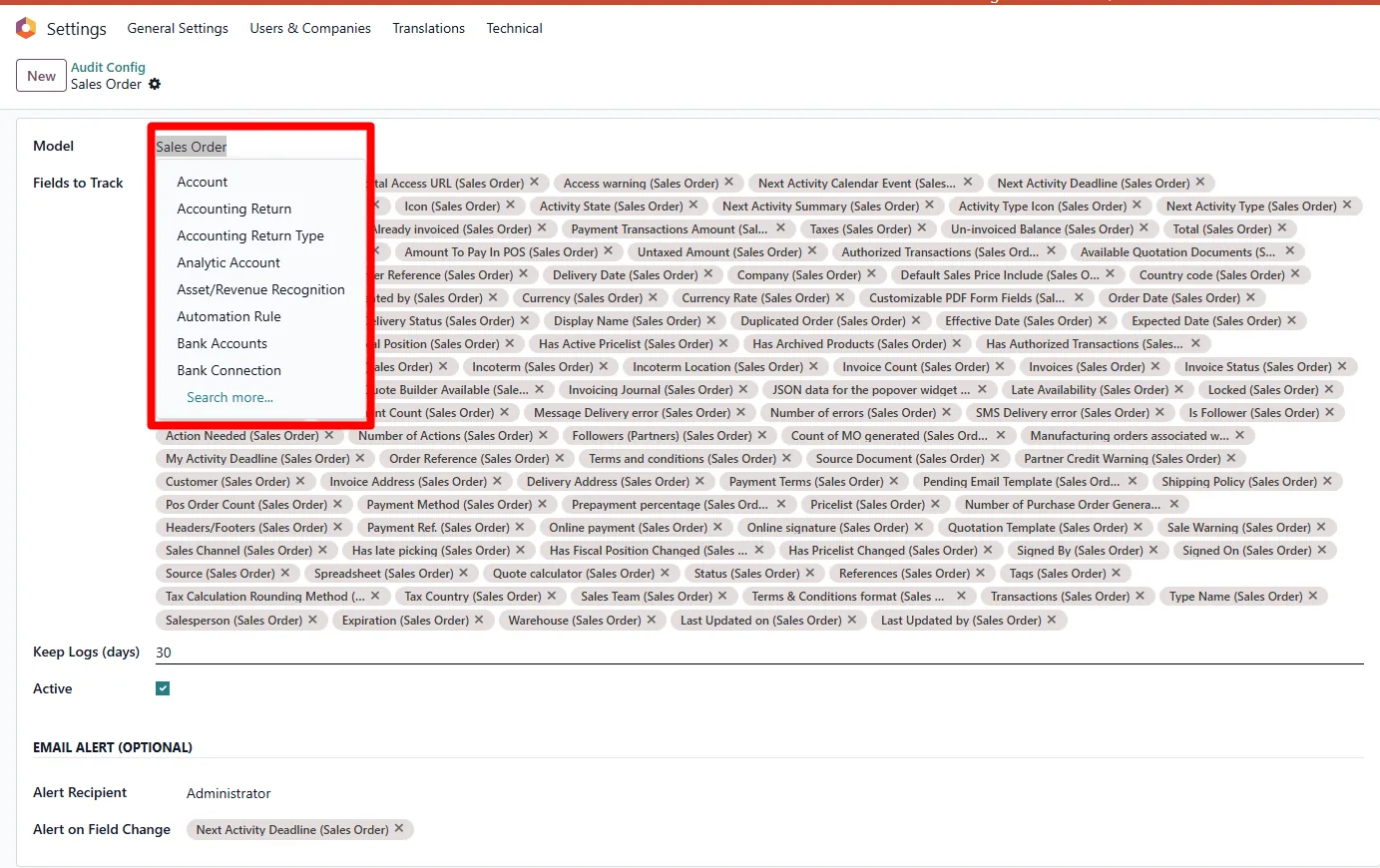
Task: Remove the Customer (Sales Order) tag
Action: point(300,481)
